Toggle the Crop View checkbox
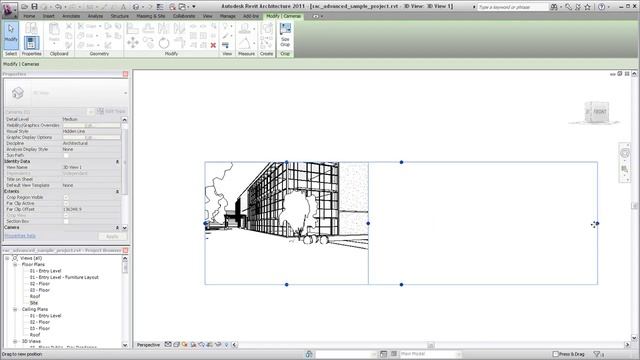 point(66,216)
